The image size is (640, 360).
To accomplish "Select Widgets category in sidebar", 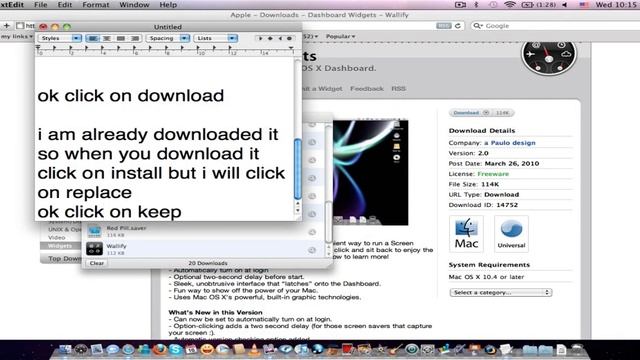I will (x=60, y=246).
